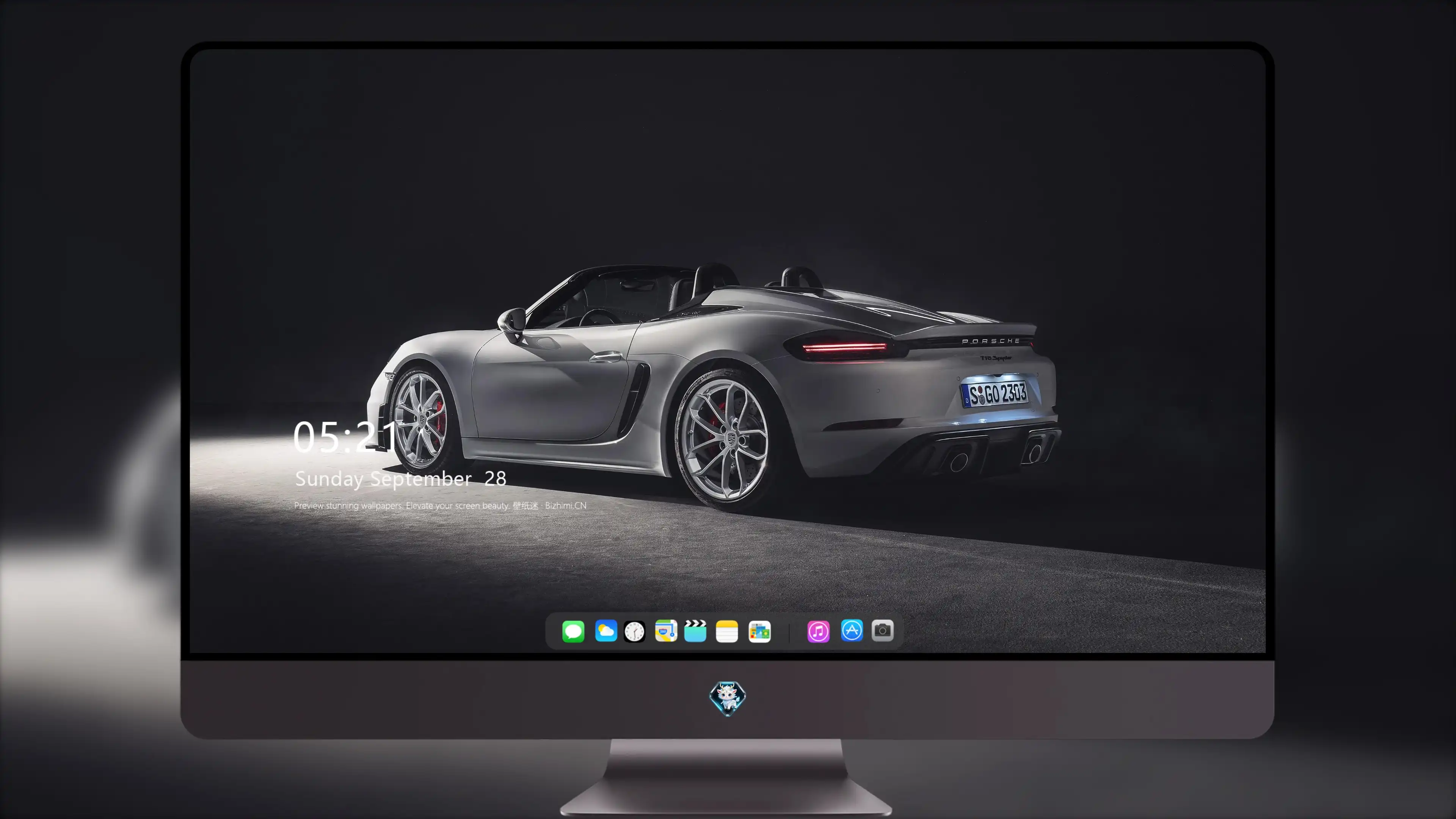The height and width of the screenshot is (819, 1456).
Task: Open the yellow Notes app
Action: 727,631
